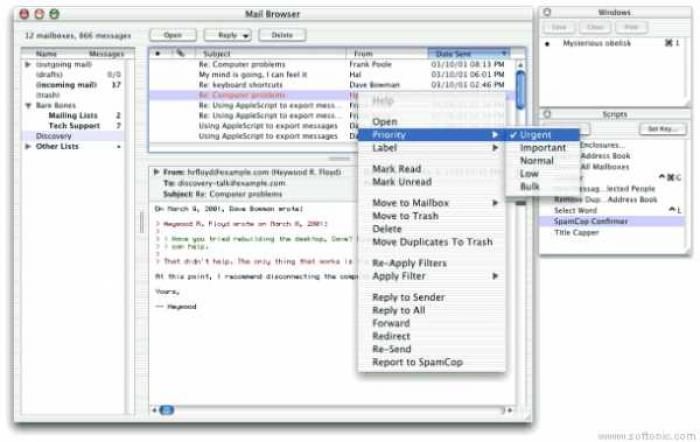This screenshot has height=442, width=700.
Task: Click the Scripts palette close circle
Action: 547,114
